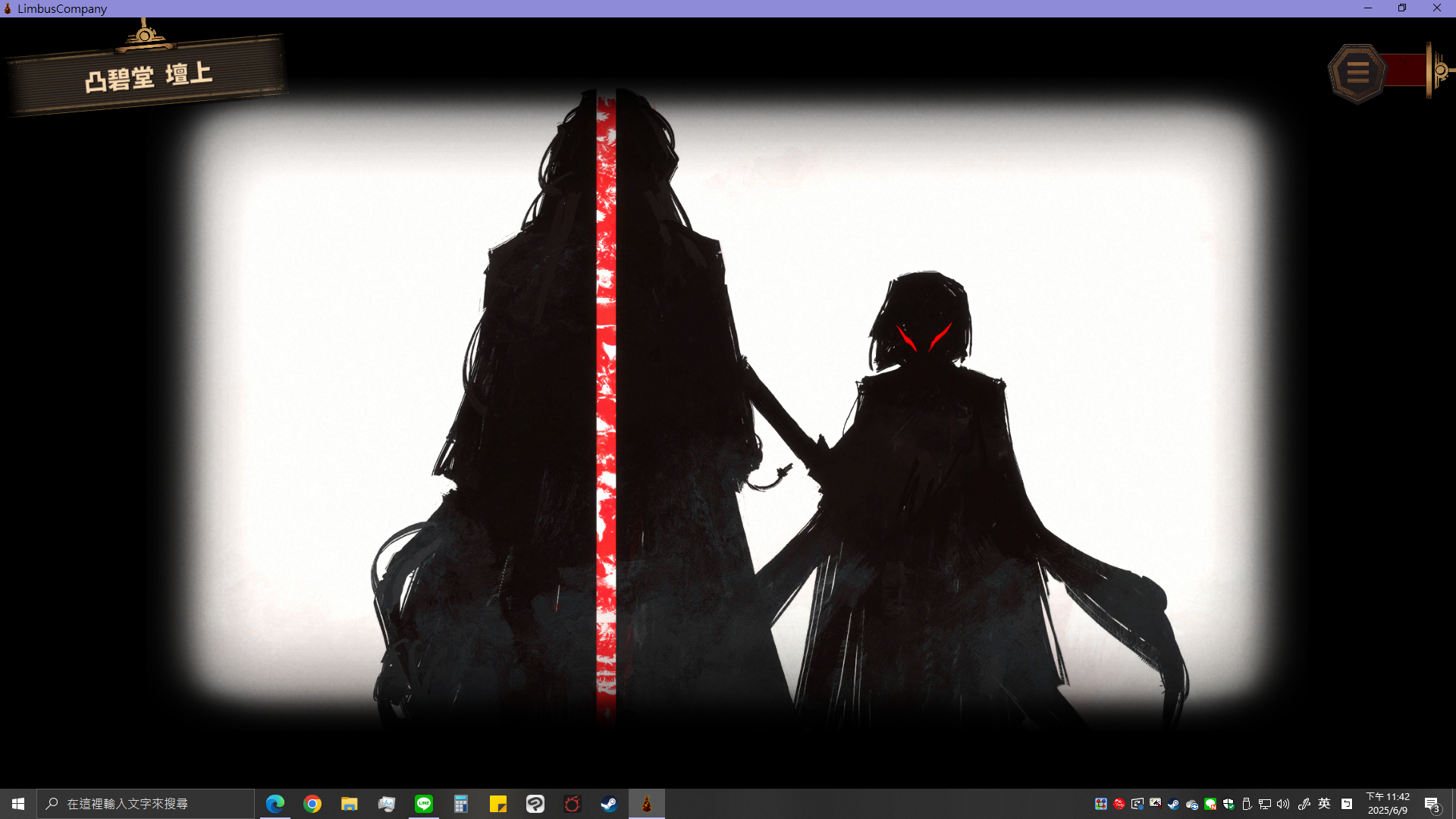
Task: Open Steam from the taskbar
Action: click(609, 804)
